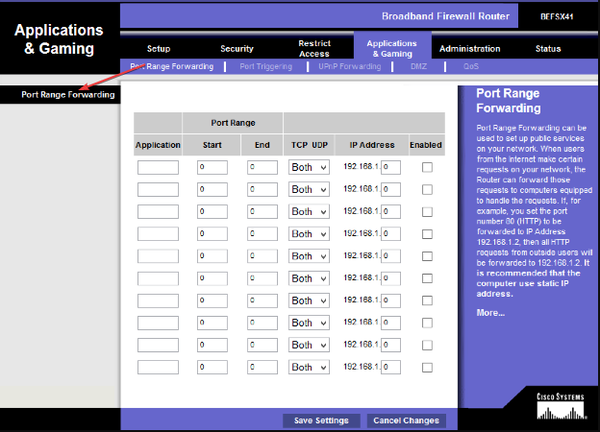The height and width of the screenshot is (432, 600).
Task: Go to the Restrict Access tab
Action: pos(314,49)
